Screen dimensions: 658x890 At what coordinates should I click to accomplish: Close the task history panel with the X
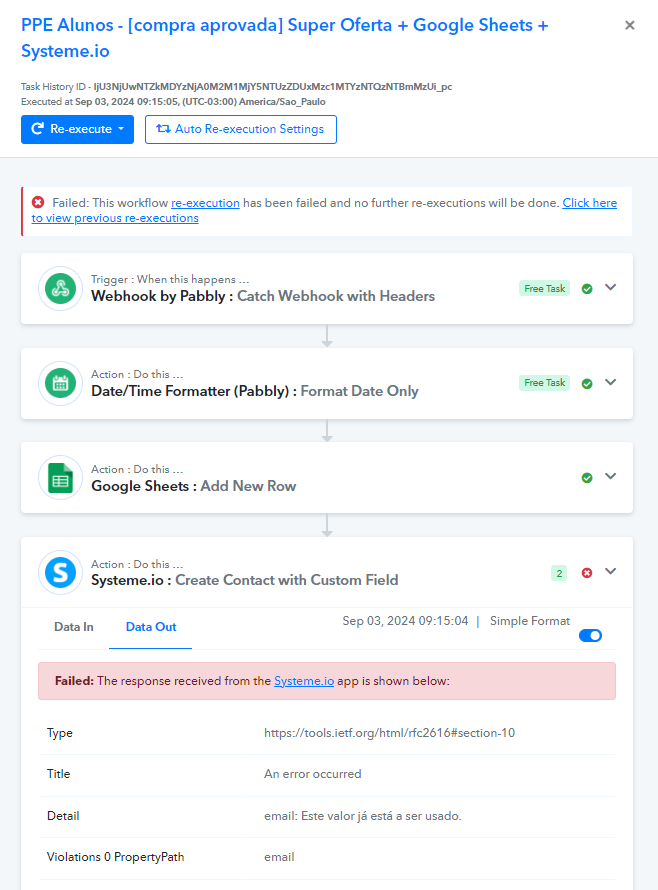(x=630, y=25)
